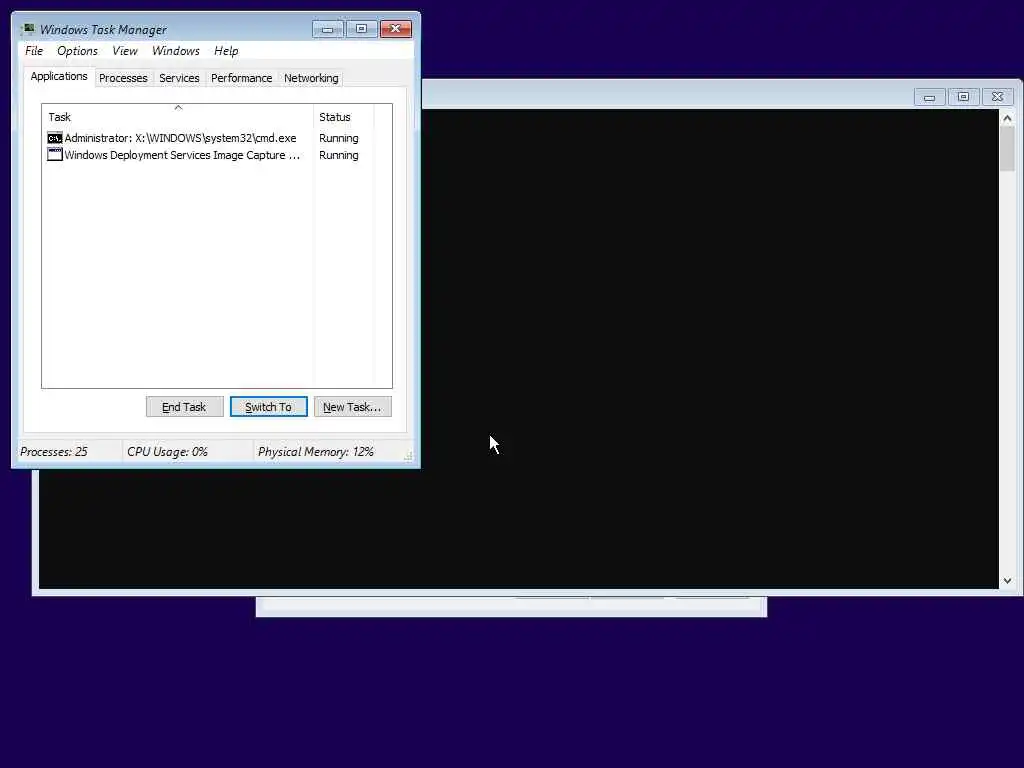The width and height of the screenshot is (1024, 768).
Task: Close the command prompt window behind
Action: [997, 97]
